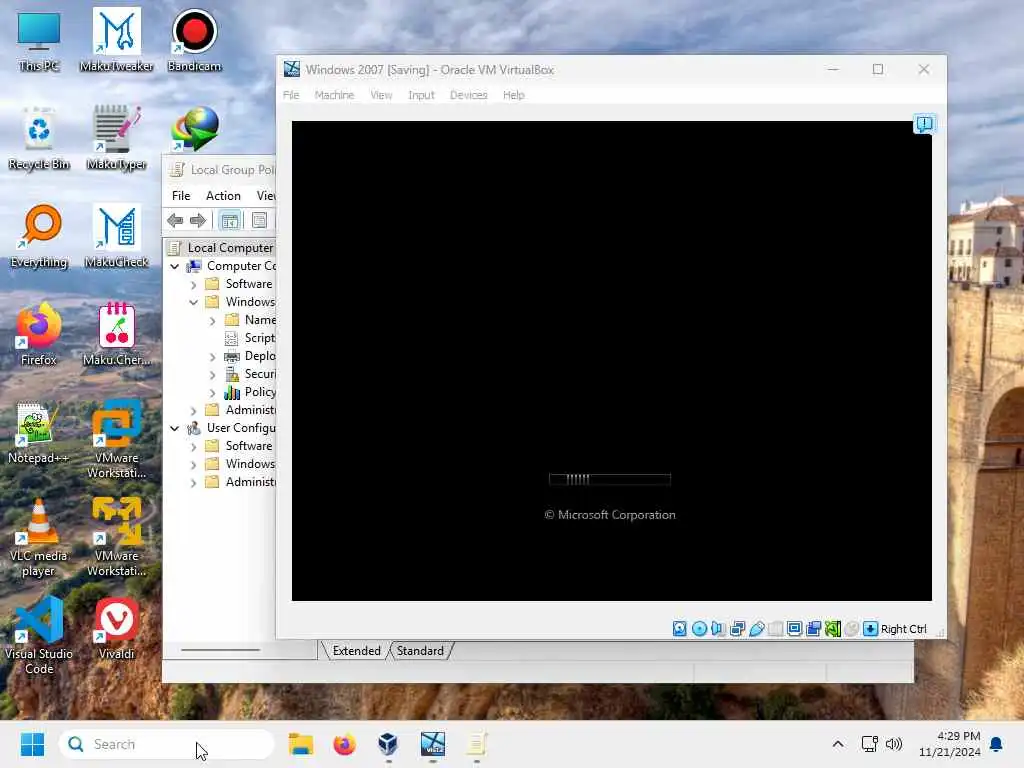Click the Right Ctrl host key label

tap(904, 629)
